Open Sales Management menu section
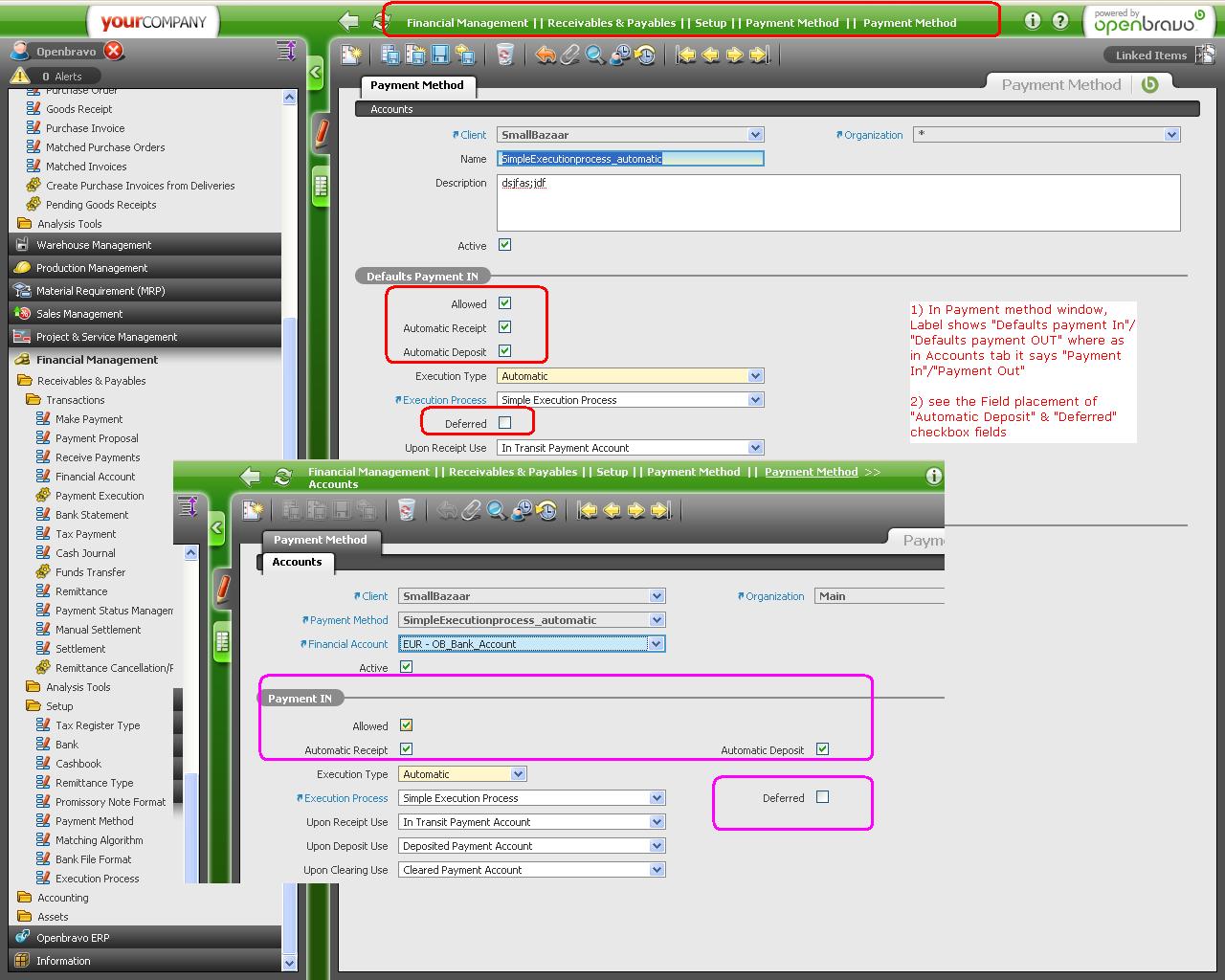The height and width of the screenshot is (980, 1225). point(145,314)
